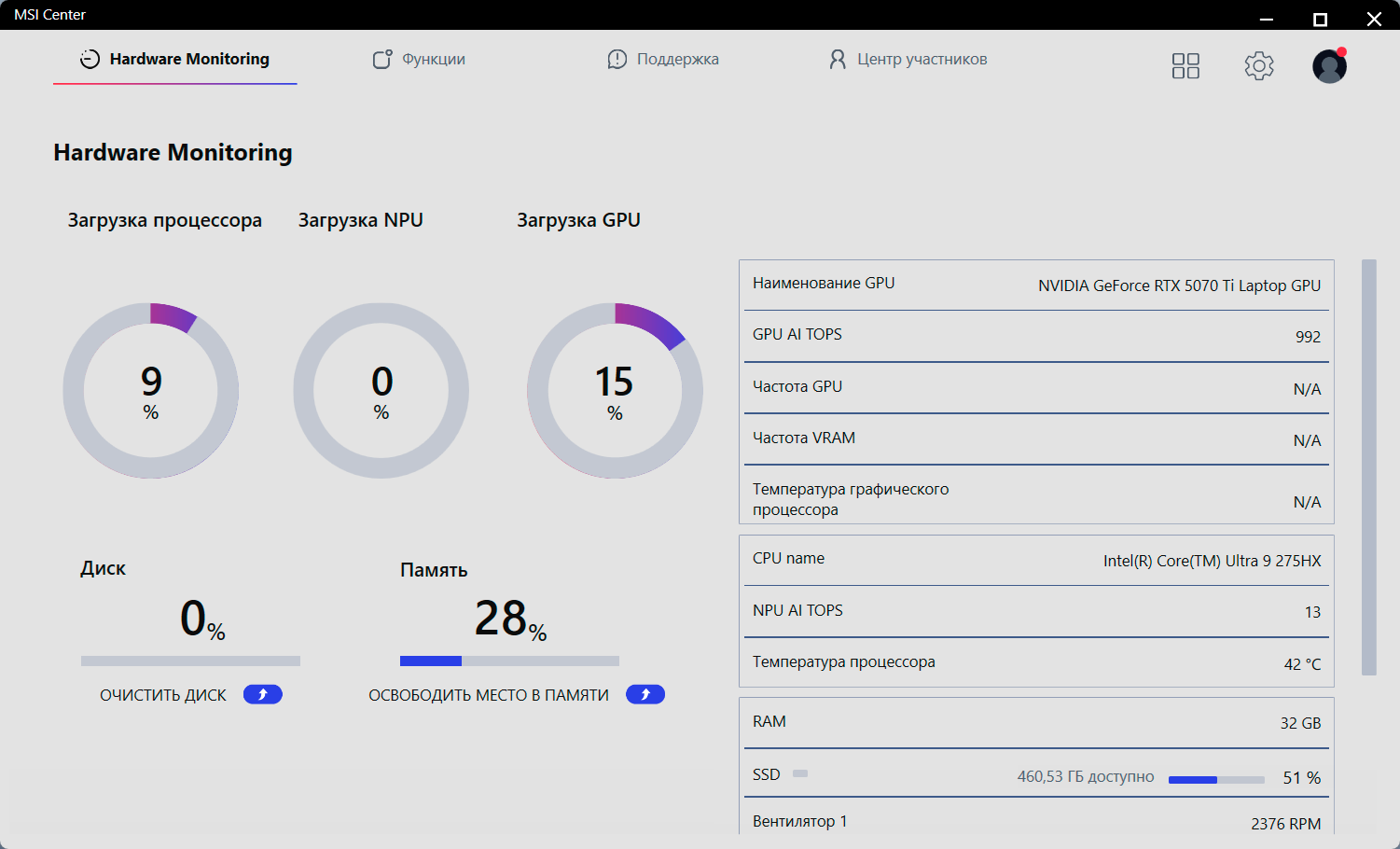Open the Центр участников tab
Screen dimensions: 1400x849
tap(908, 59)
